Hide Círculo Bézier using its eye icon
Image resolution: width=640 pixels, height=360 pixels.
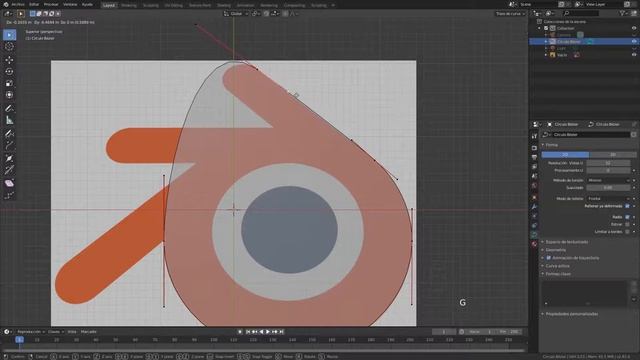tap(634, 41)
